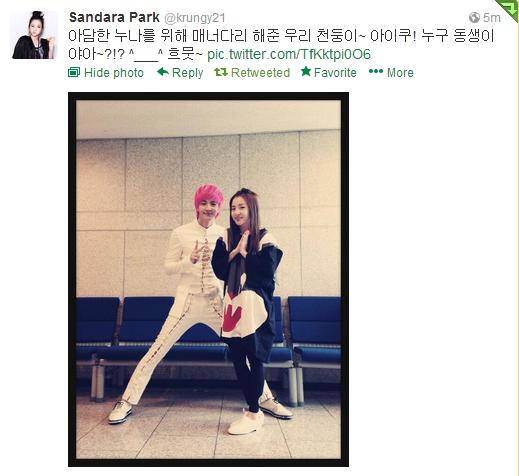Image resolution: width=519 pixels, height=476 pixels.
Task: Click the green retweeted corner badge
Action: click(x=508, y=9)
